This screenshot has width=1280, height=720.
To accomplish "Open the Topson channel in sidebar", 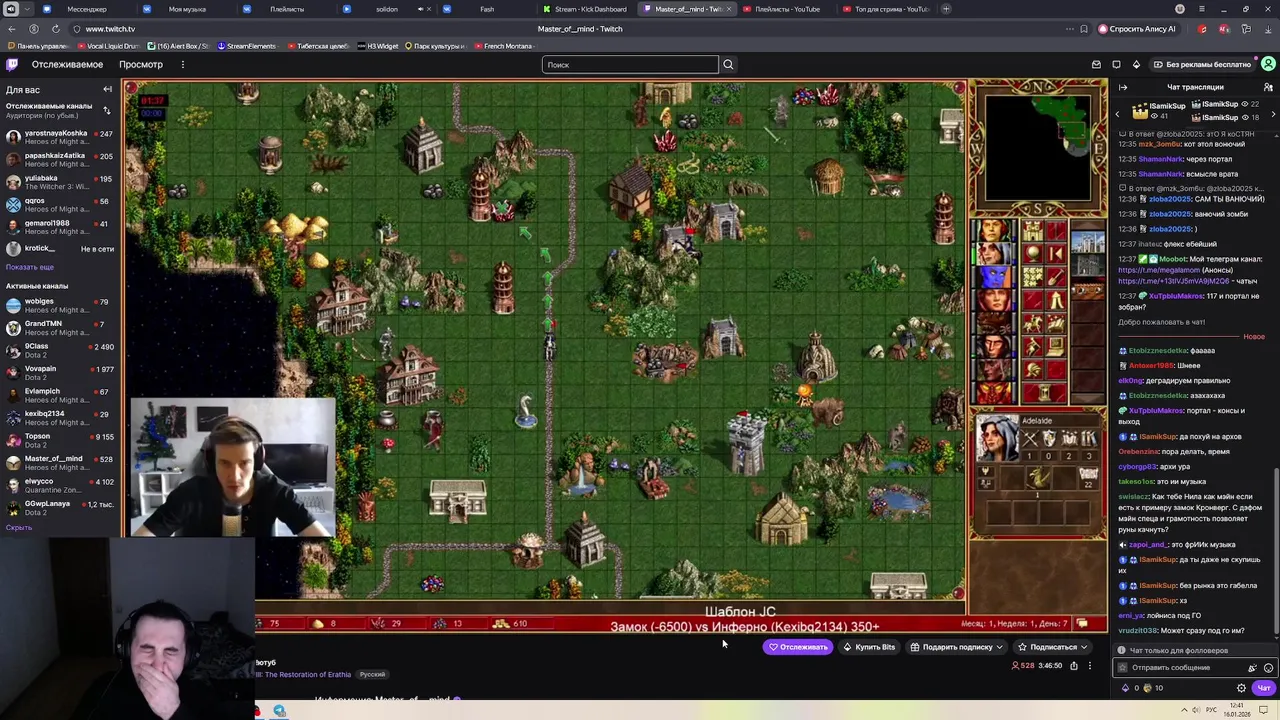I will [x=60, y=440].
